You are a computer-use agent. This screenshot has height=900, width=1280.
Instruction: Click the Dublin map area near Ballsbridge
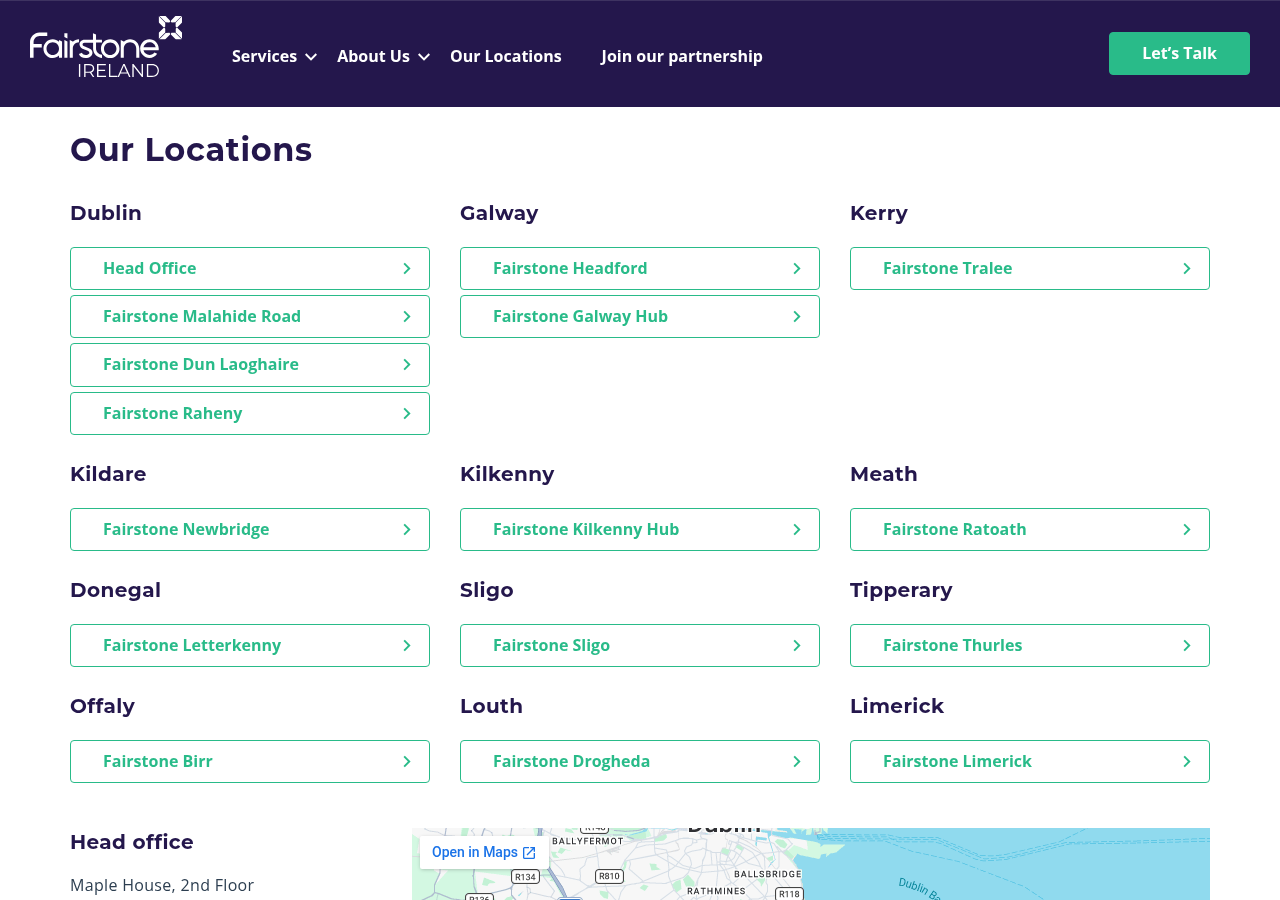click(x=767, y=873)
